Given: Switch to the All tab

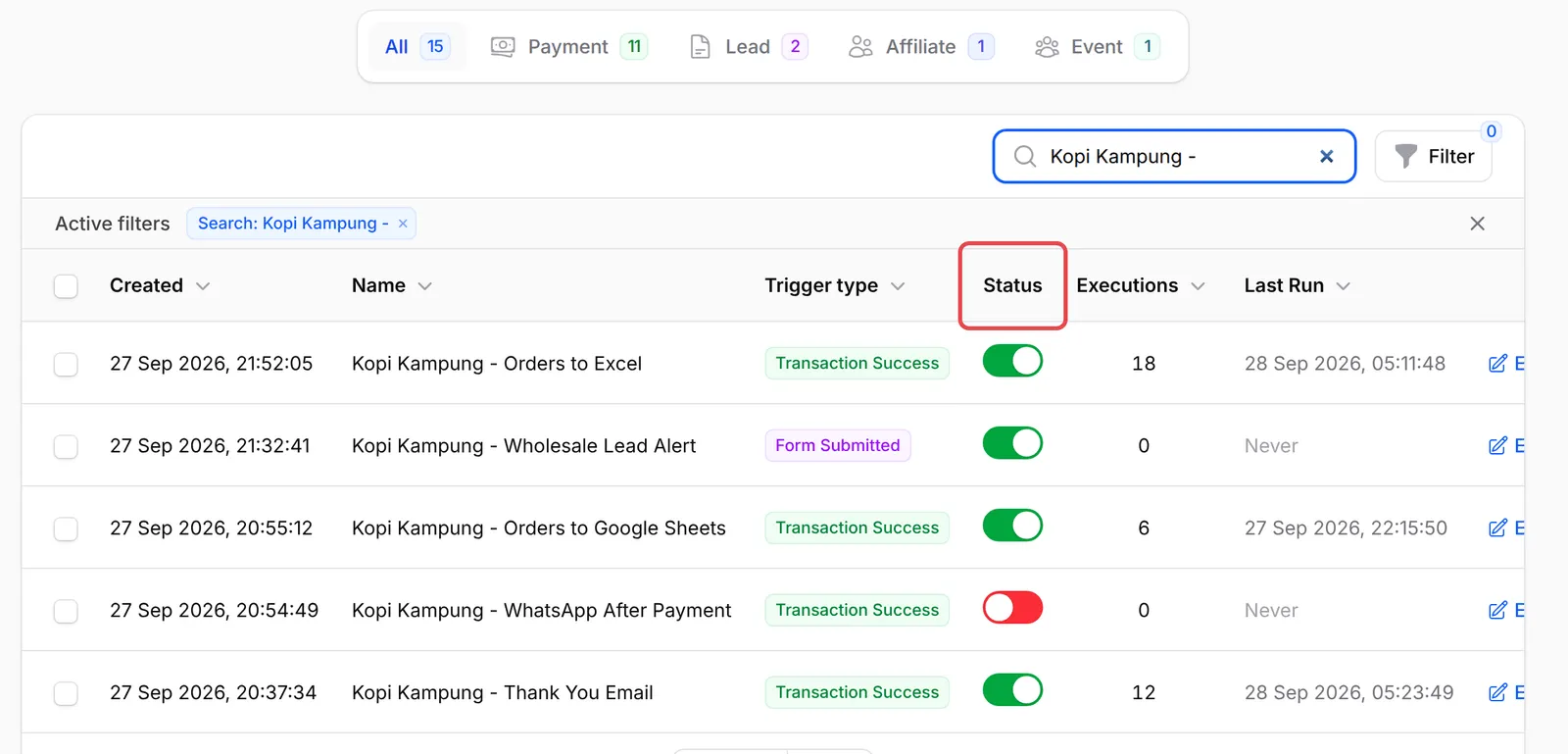Looking at the screenshot, I should point(417,47).
